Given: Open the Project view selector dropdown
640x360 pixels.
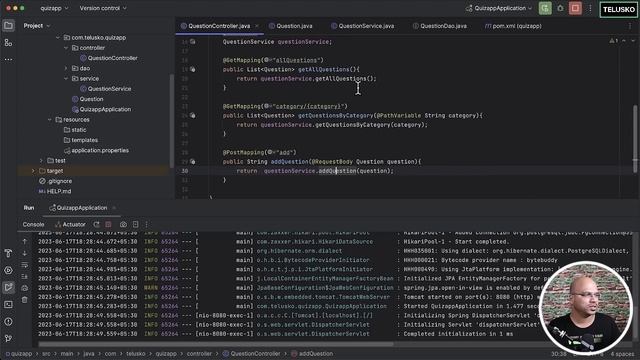Looking at the screenshot, I should (37, 26).
